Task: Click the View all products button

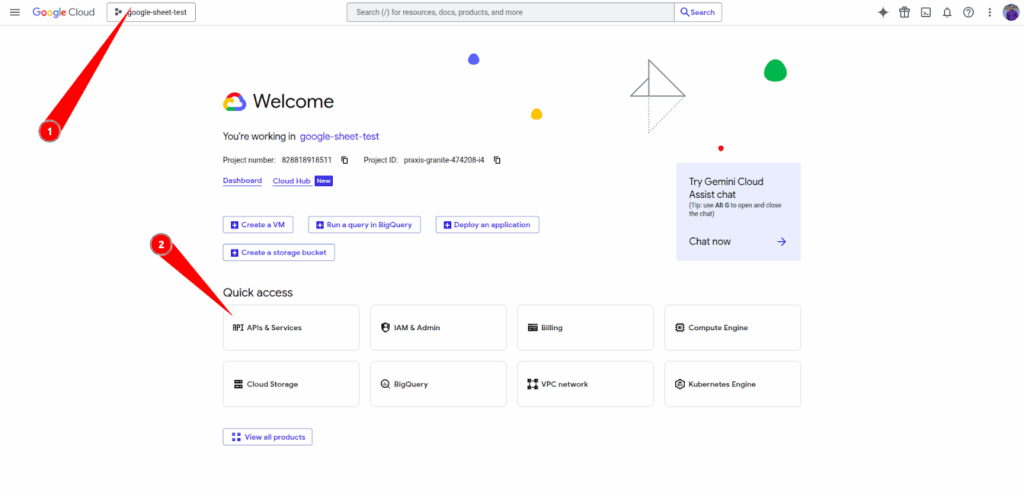Action: coord(268,437)
